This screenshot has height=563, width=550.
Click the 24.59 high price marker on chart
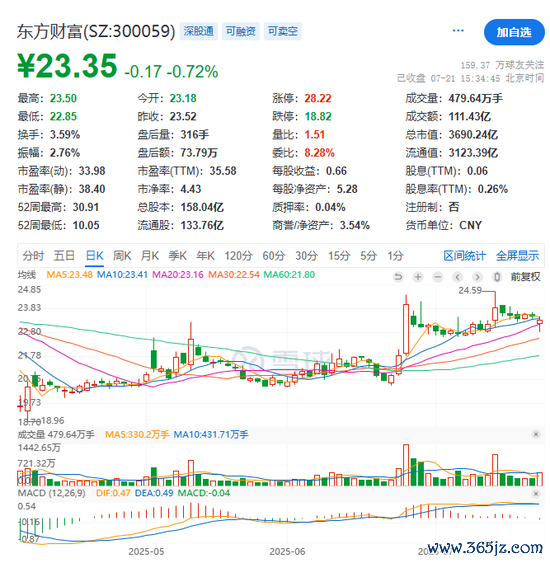point(470,290)
